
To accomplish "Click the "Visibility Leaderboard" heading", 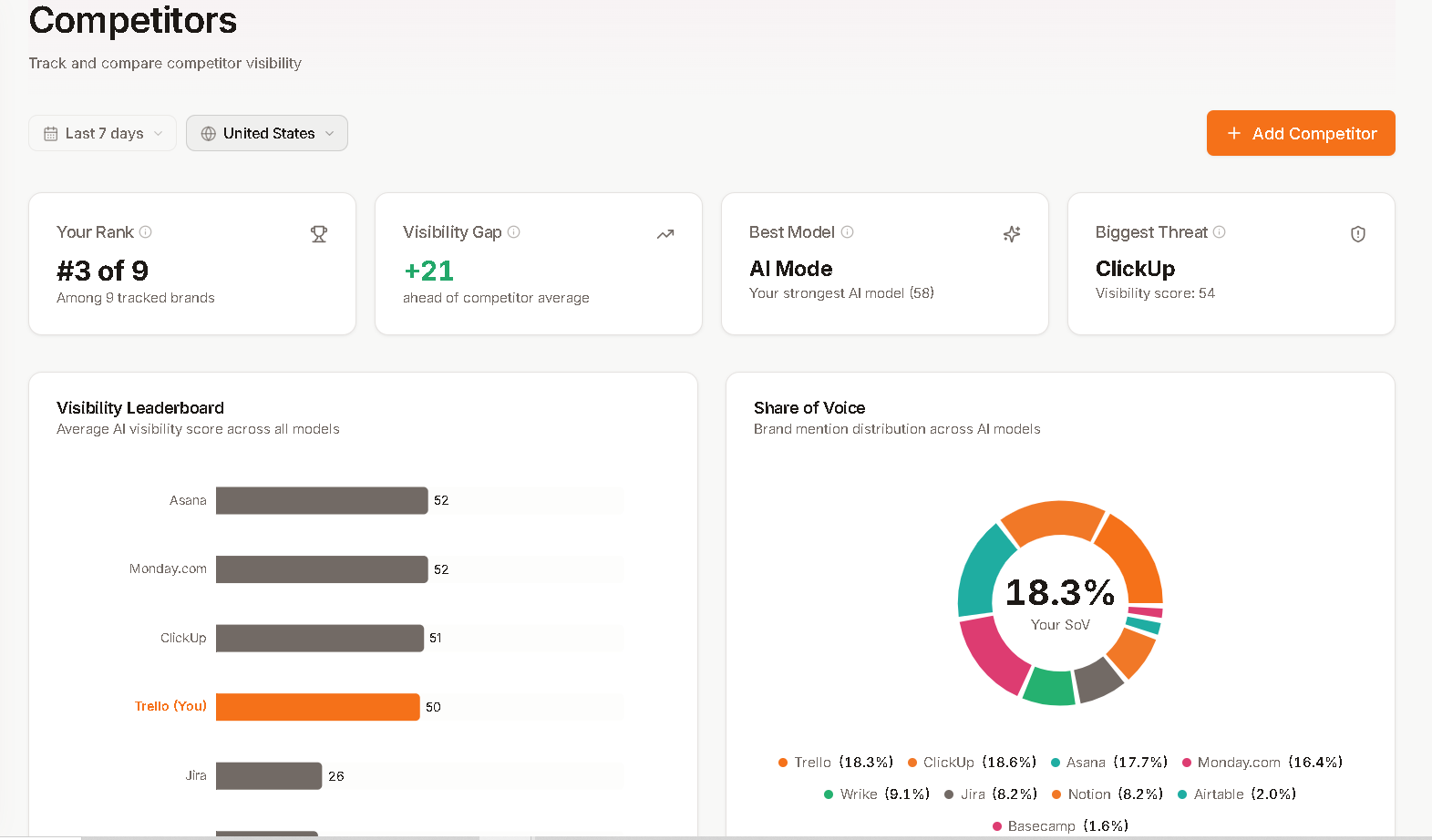I will [x=140, y=408].
